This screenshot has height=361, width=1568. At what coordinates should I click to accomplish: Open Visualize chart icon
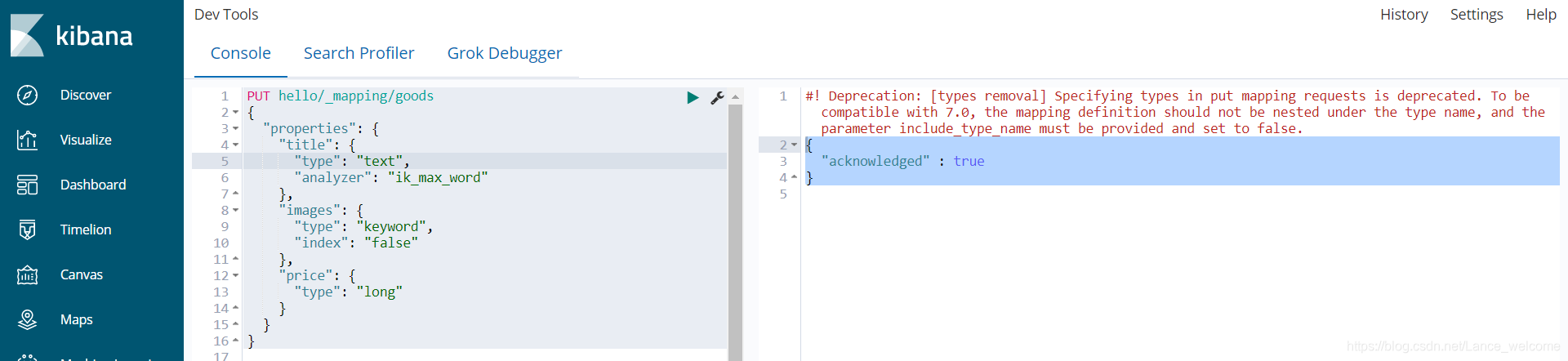[27, 140]
